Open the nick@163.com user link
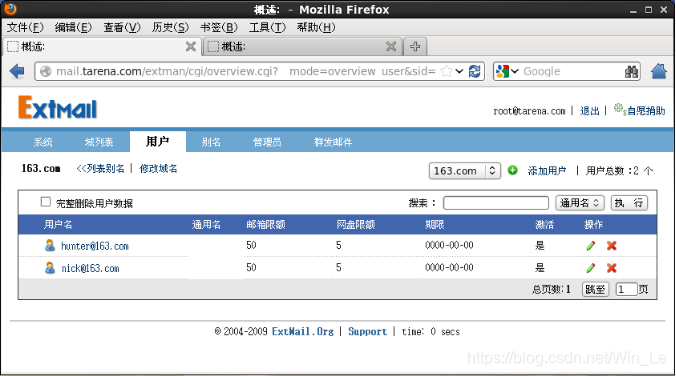This screenshot has width=676, height=376. [90, 268]
